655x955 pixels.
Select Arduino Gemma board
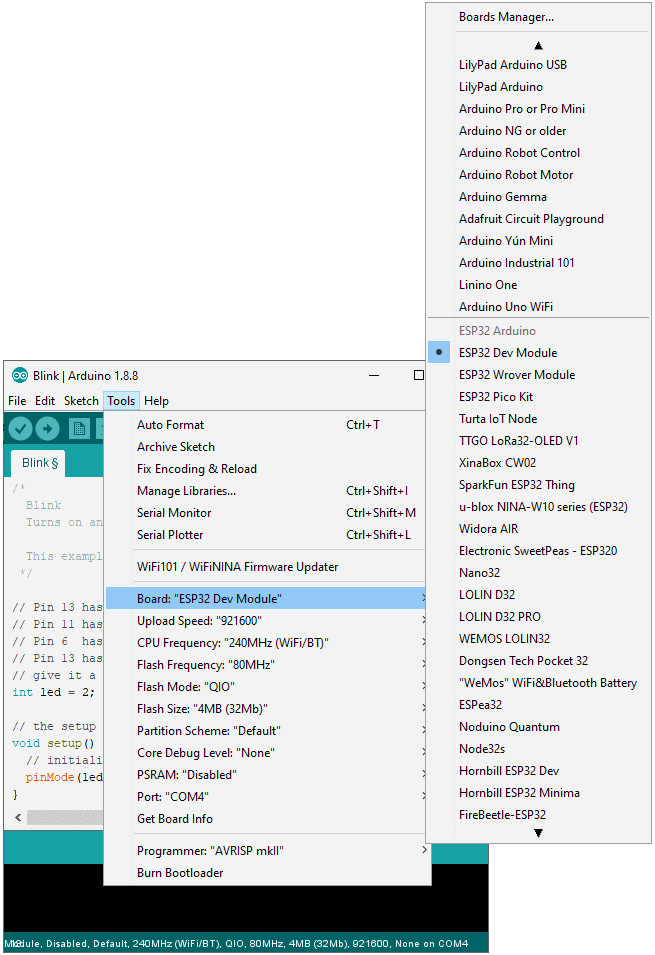point(539,197)
